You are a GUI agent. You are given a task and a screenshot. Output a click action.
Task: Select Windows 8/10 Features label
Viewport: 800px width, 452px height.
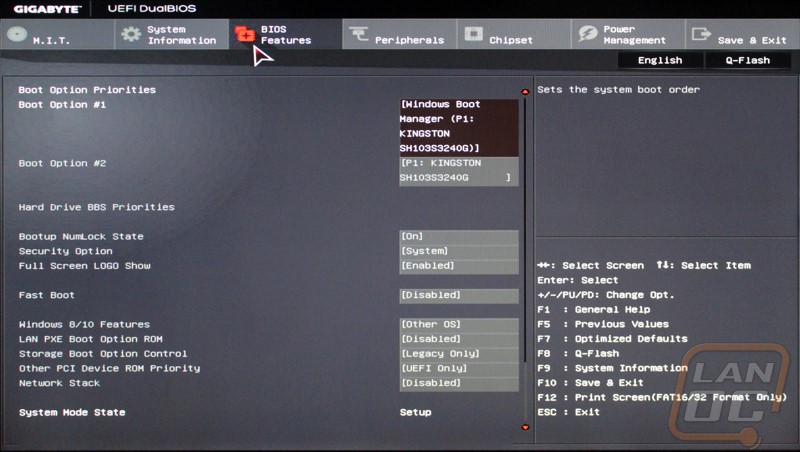tap(84, 324)
